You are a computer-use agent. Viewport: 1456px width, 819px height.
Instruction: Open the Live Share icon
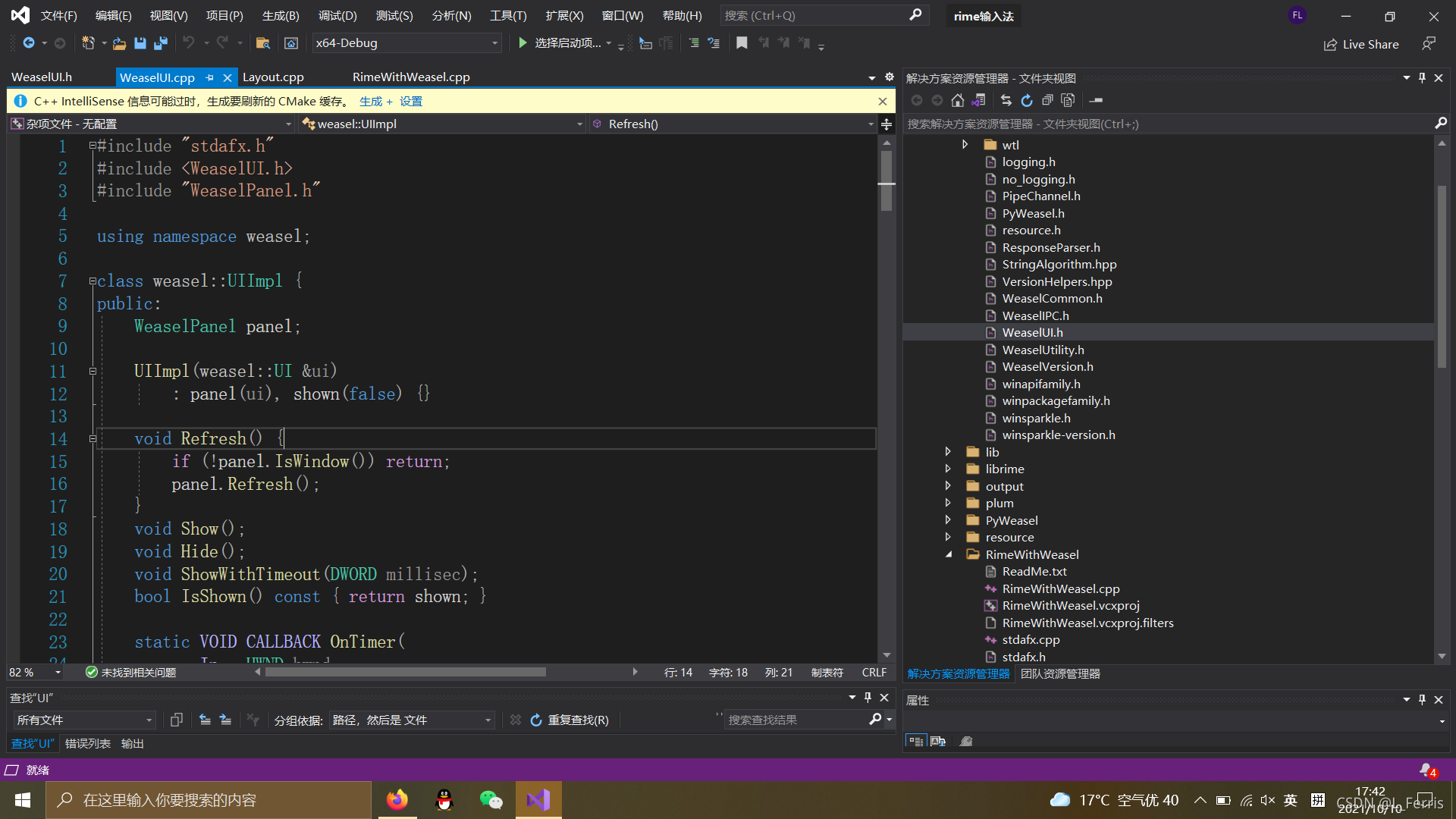tap(1330, 45)
